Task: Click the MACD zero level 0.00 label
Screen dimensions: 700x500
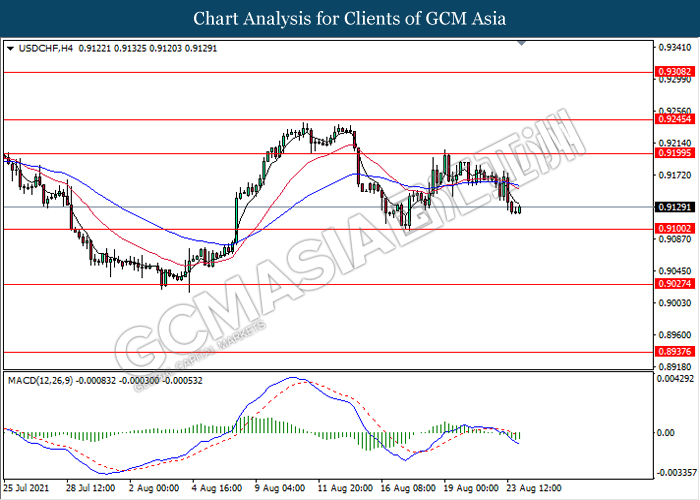Action: (666, 433)
